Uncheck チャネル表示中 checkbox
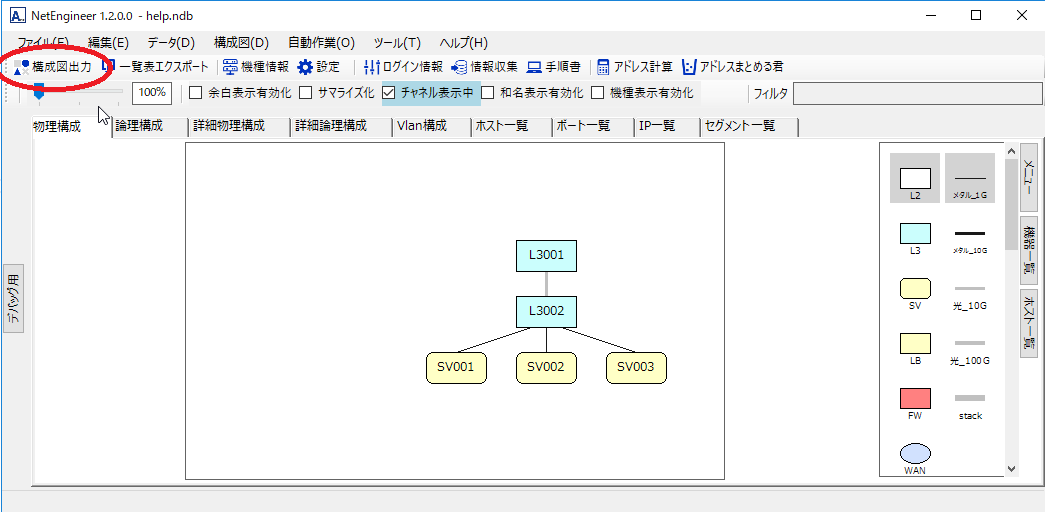Image resolution: width=1045 pixels, height=512 pixels. [x=390, y=93]
